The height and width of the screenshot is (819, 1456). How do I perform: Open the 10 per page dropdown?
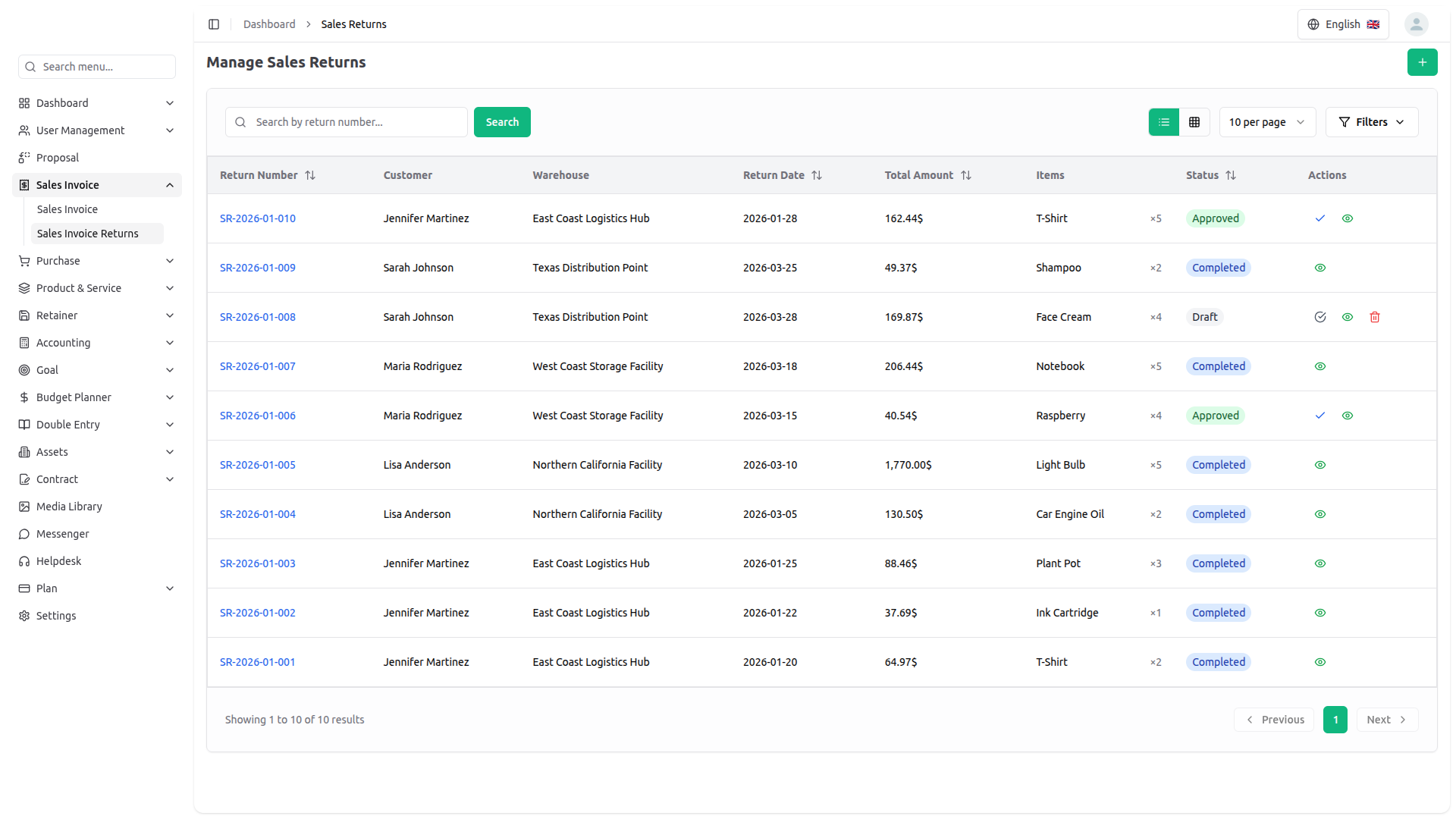tap(1266, 122)
